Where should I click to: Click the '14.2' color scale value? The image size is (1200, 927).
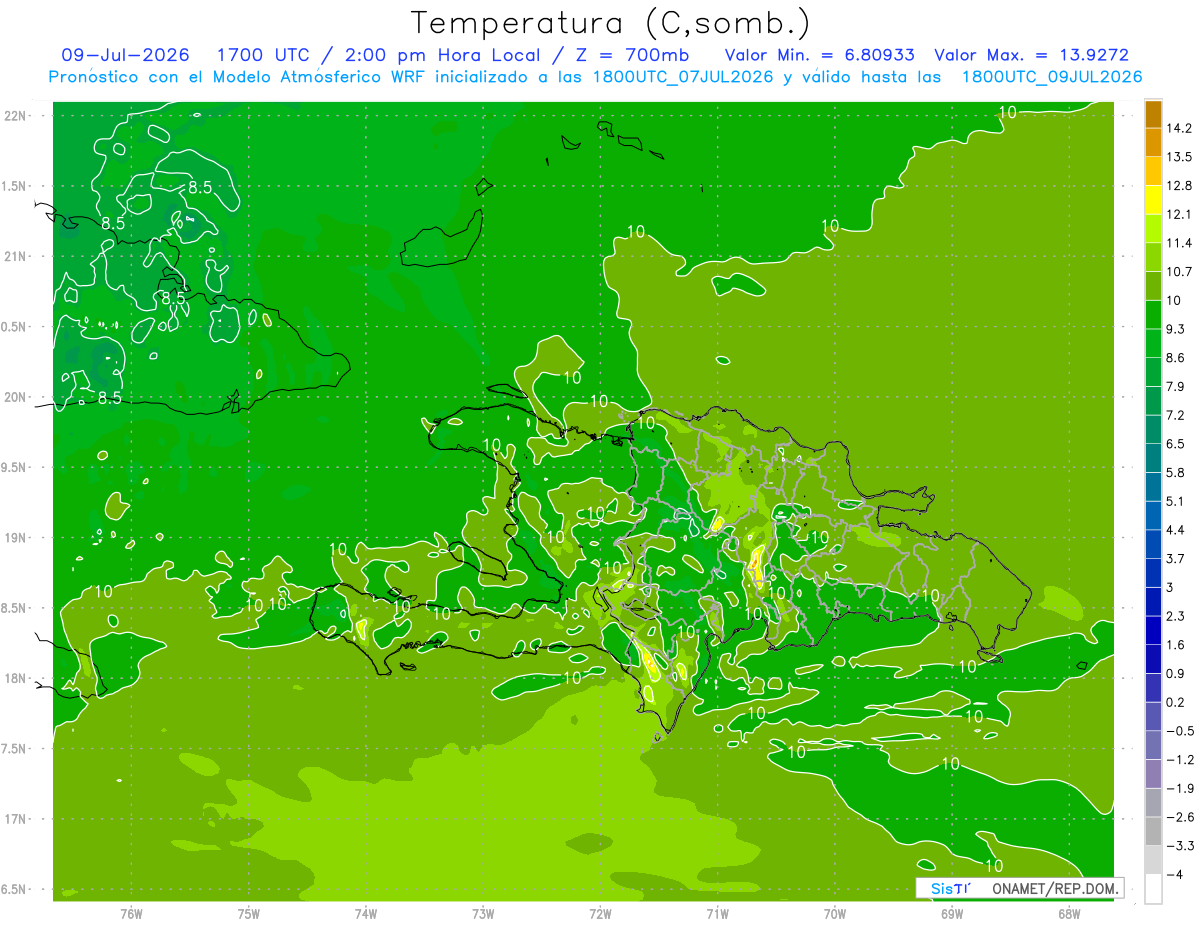1178,128
